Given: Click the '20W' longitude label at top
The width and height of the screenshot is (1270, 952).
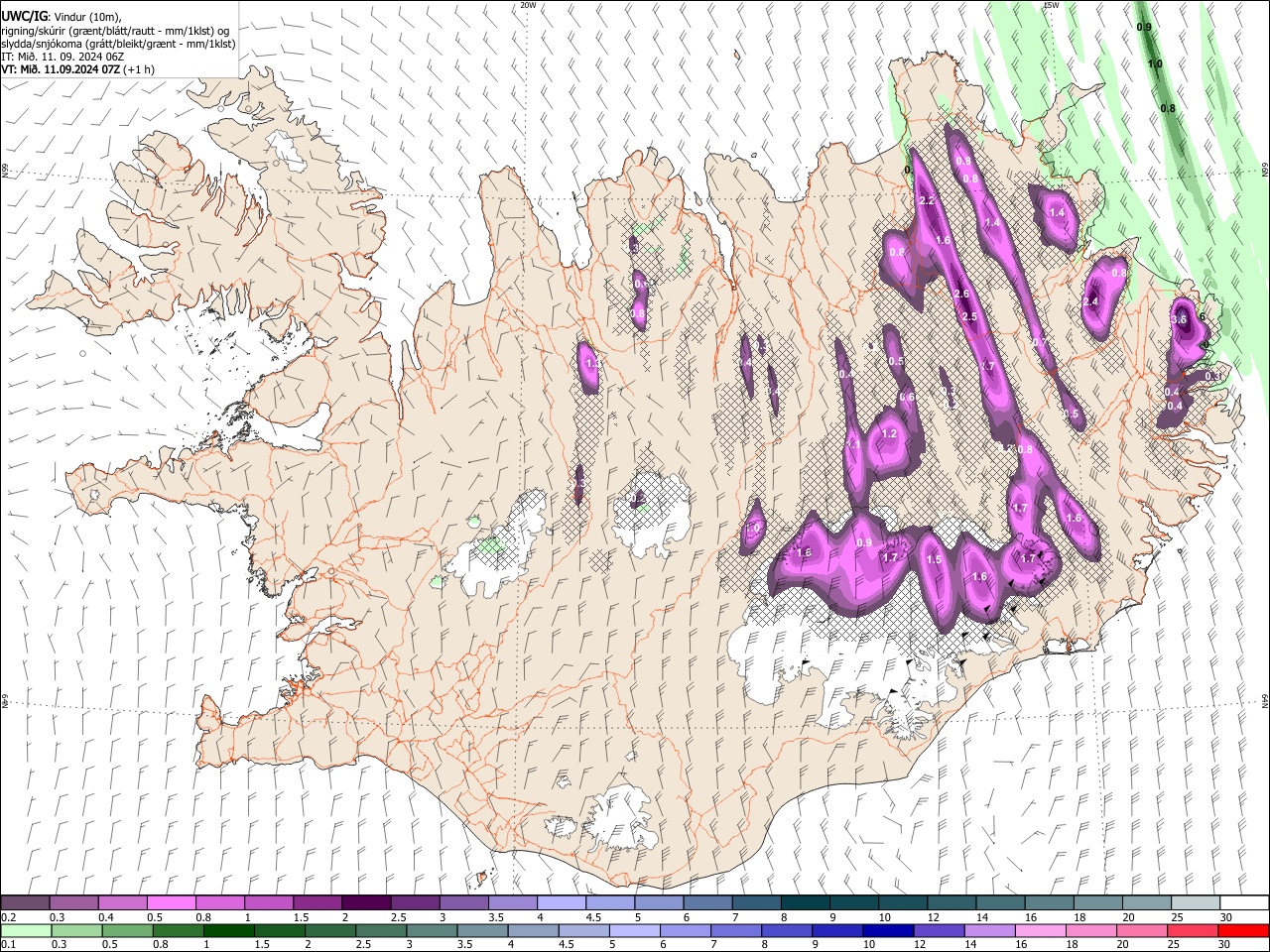Looking at the screenshot, I should click(x=528, y=5).
